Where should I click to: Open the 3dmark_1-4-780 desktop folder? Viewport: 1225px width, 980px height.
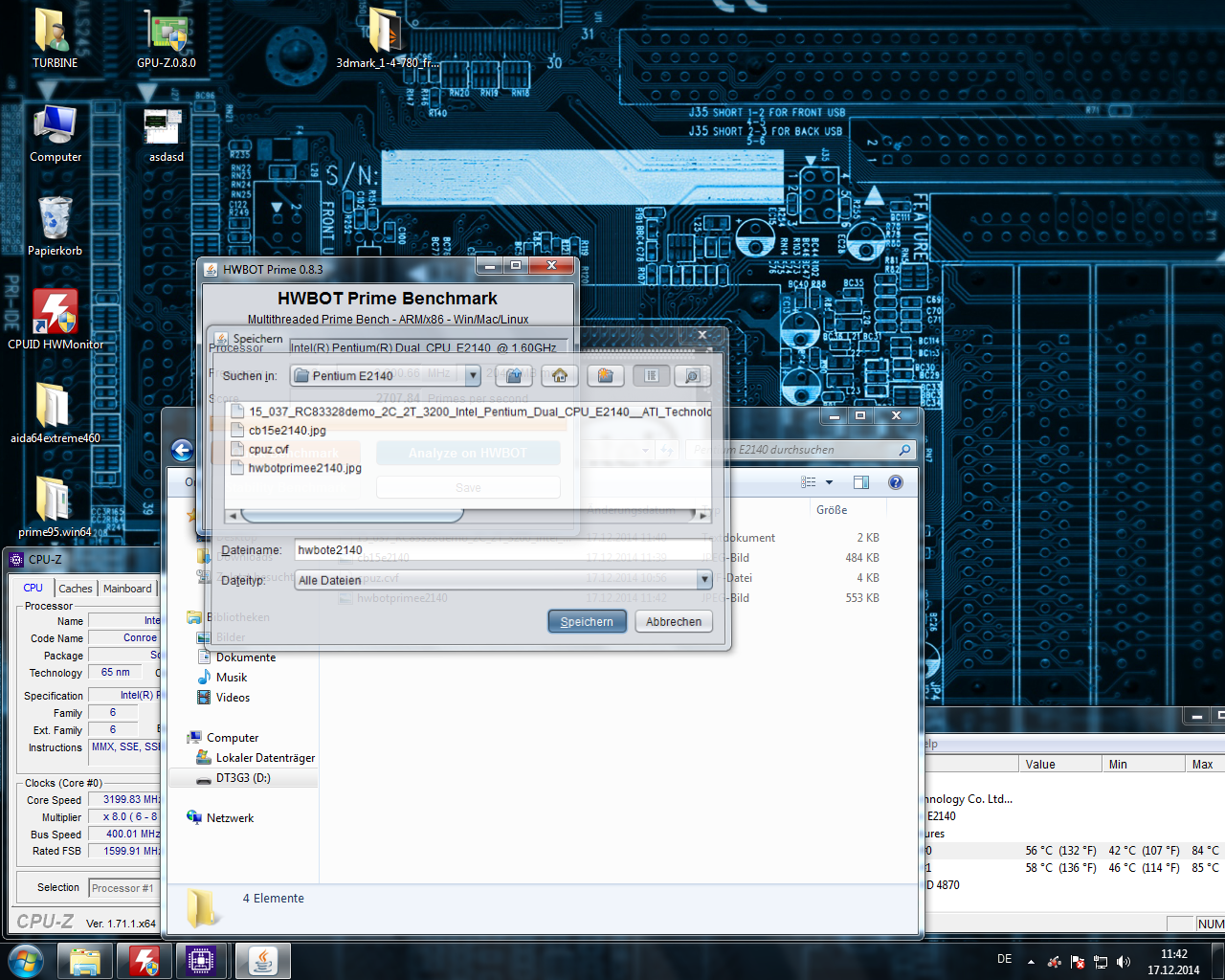coord(387,38)
